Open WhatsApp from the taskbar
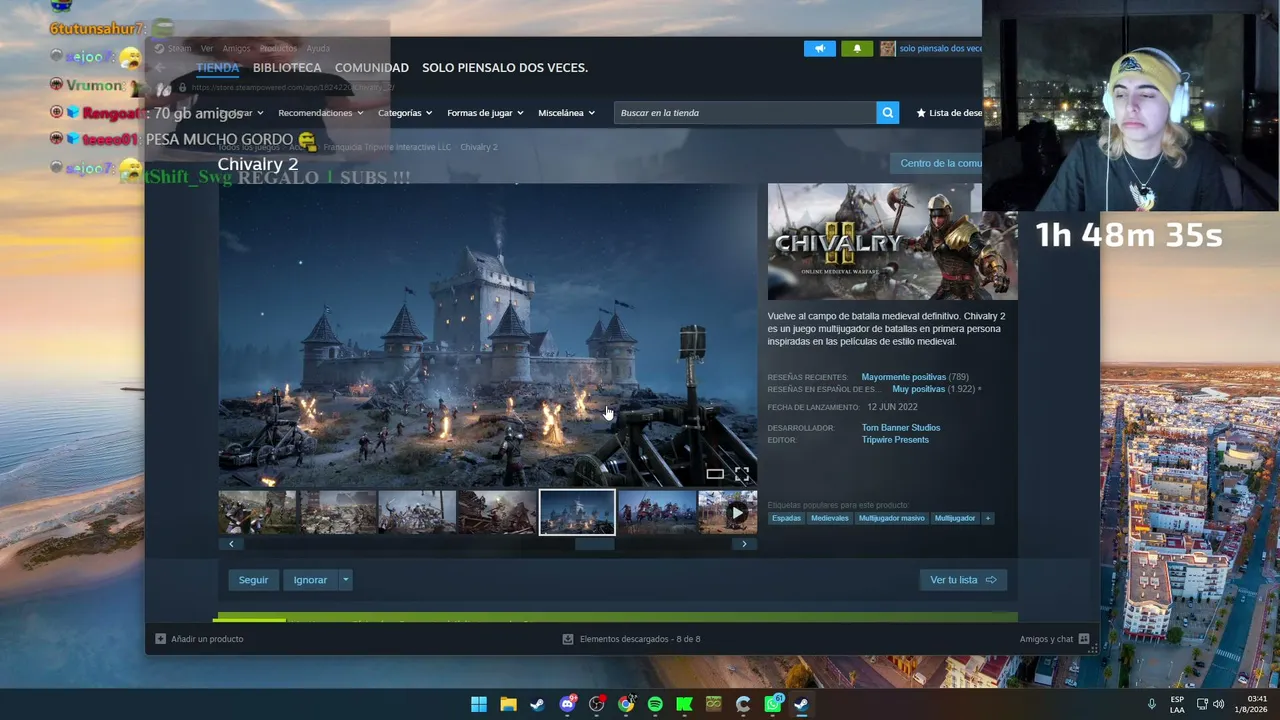The image size is (1280, 720). 773,704
